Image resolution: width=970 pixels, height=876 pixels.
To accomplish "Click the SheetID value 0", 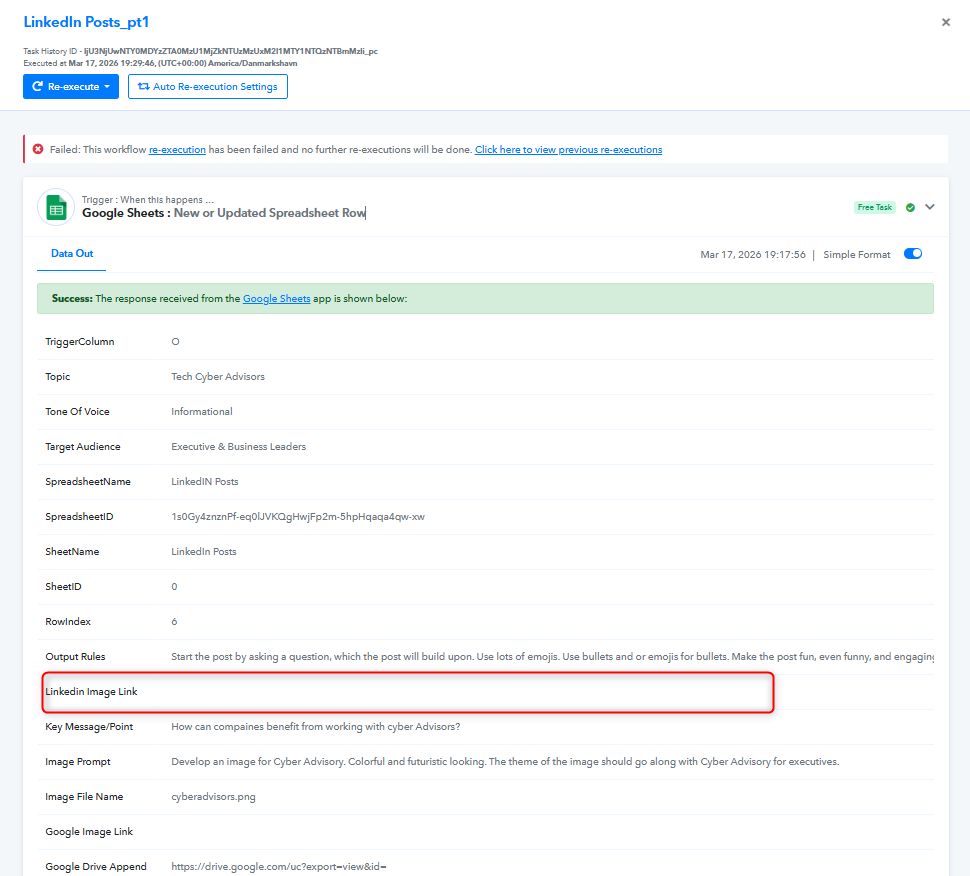I will click(x=174, y=587).
